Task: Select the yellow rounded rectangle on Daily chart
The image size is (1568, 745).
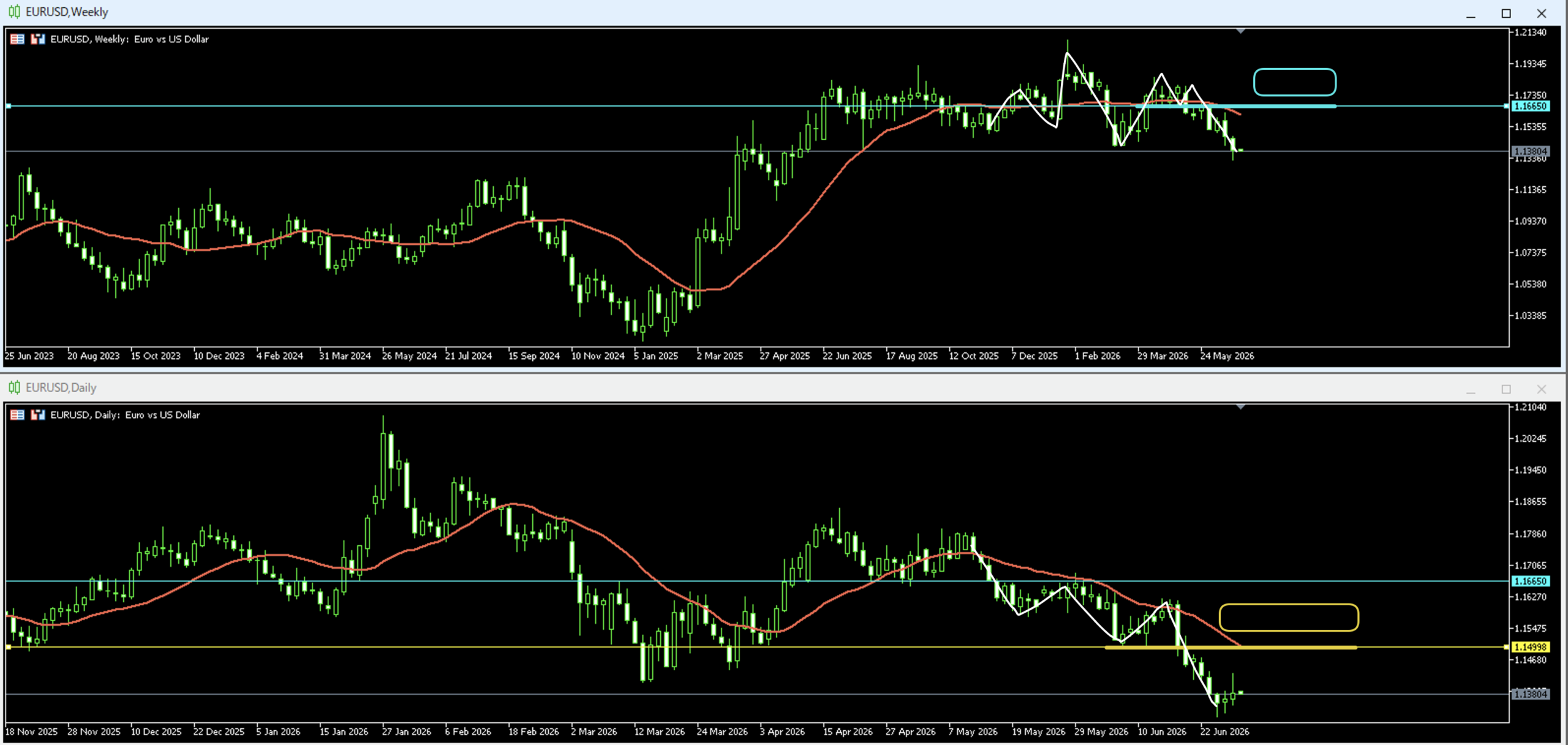Action: 1289,617
